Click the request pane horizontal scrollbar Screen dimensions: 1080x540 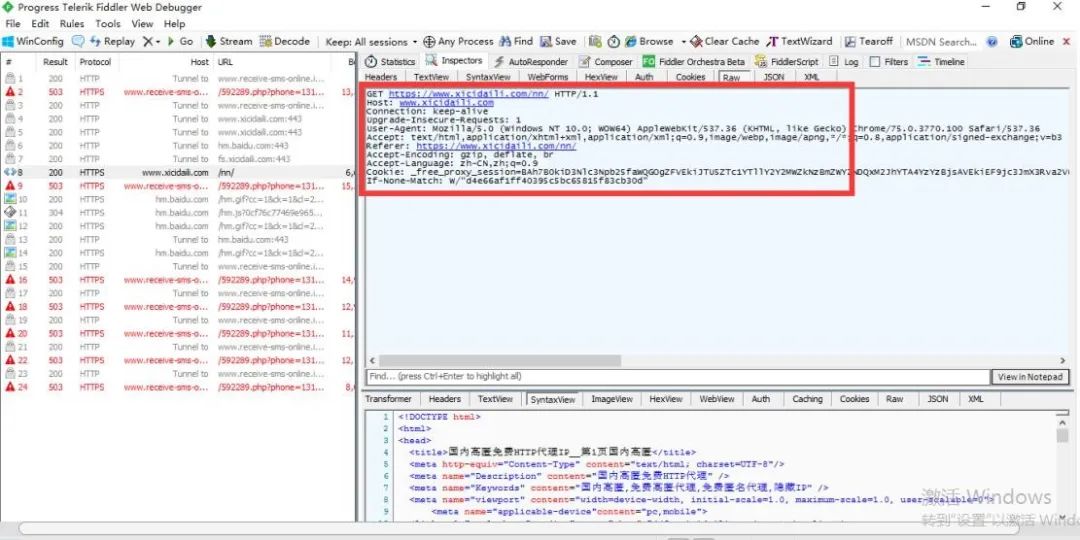point(700,360)
